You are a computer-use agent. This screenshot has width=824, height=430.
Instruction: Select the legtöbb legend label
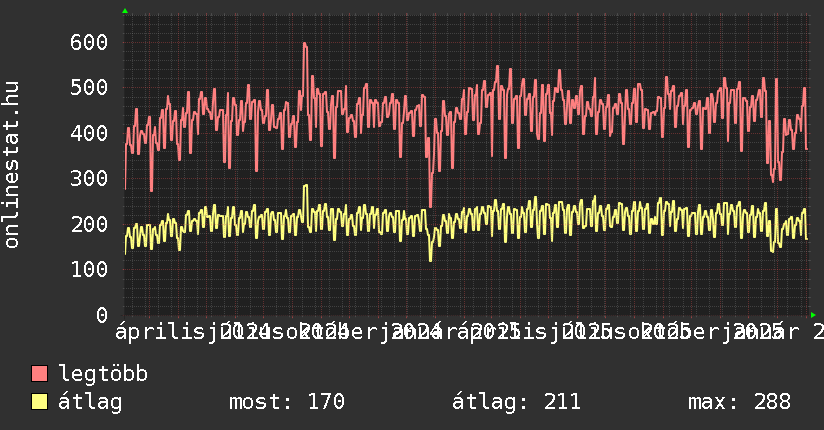point(103,375)
